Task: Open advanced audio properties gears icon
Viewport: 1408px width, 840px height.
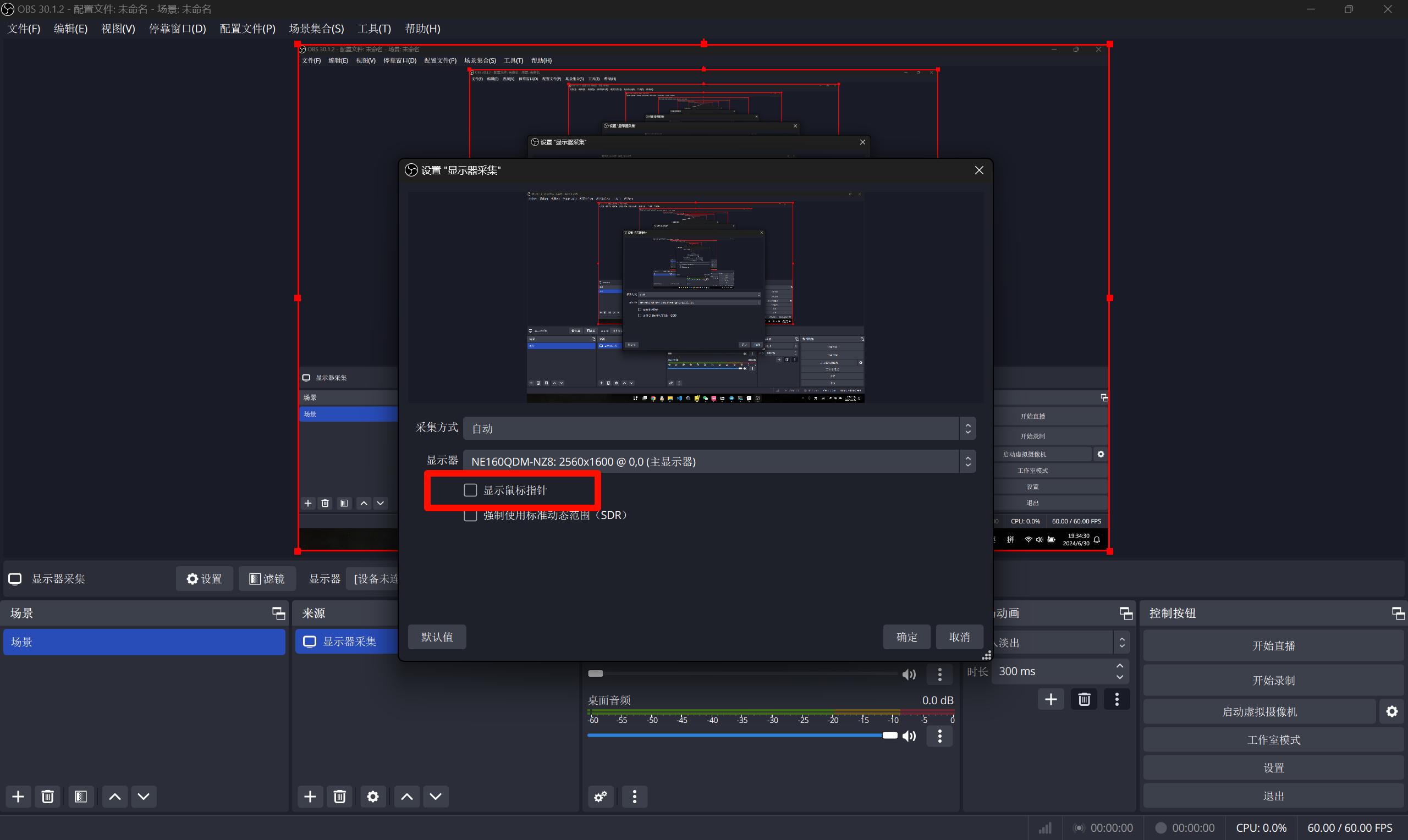Action: coord(600,797)
